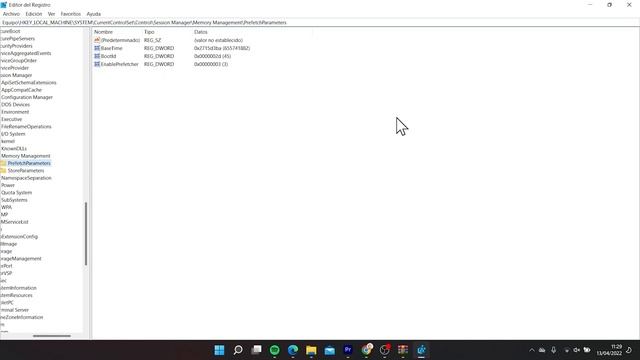Click the BaseTime value name
Viewport: 640px width, 360px height.
click(111, 48)
